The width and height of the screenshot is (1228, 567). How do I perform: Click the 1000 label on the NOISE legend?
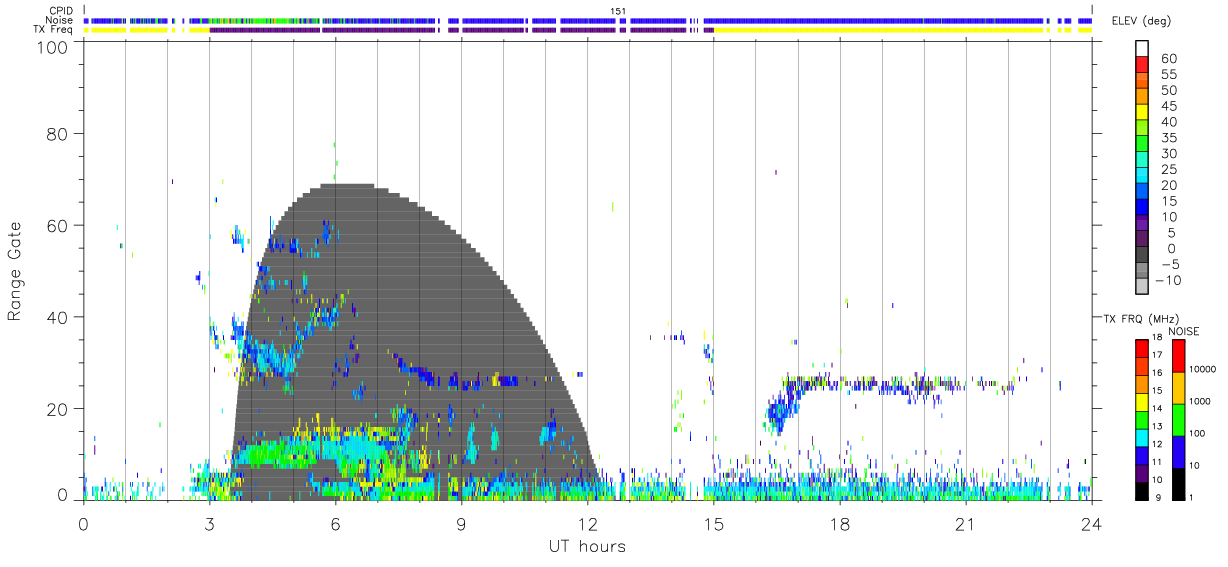point(1199,402)
